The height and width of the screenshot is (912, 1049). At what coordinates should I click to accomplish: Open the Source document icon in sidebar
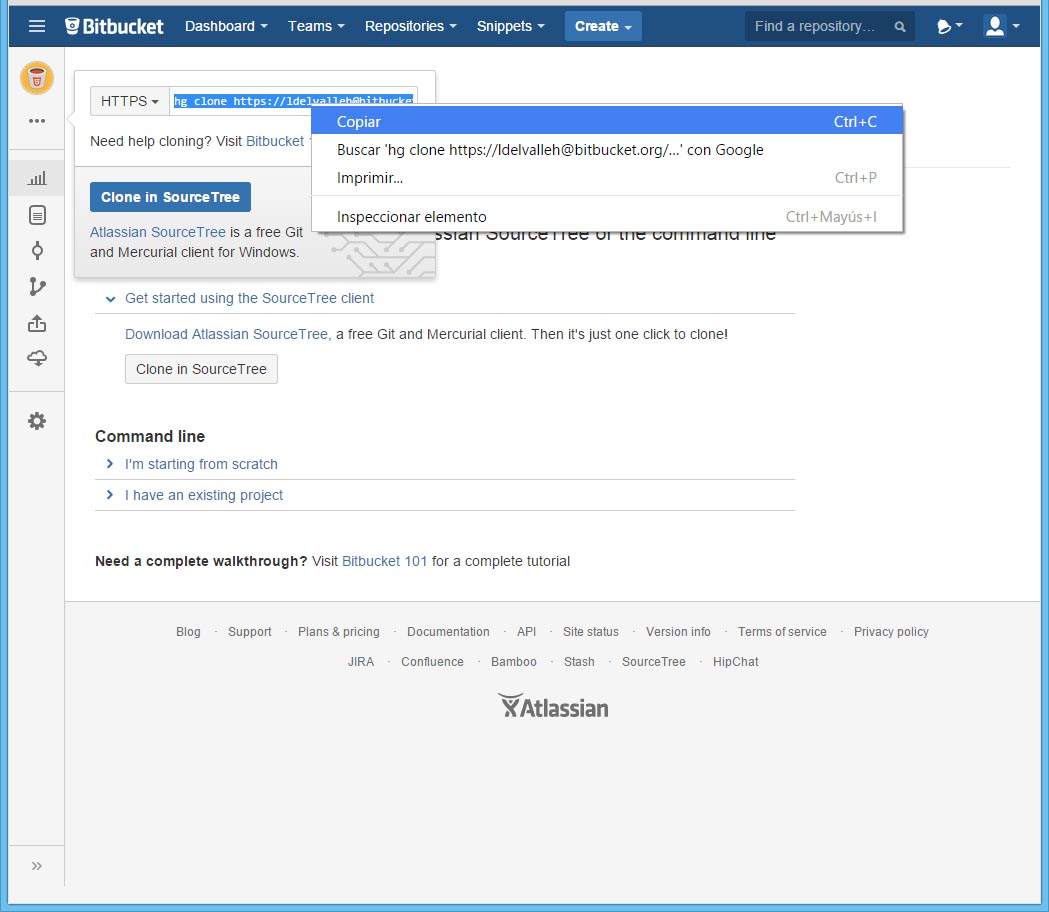[37, 215]
